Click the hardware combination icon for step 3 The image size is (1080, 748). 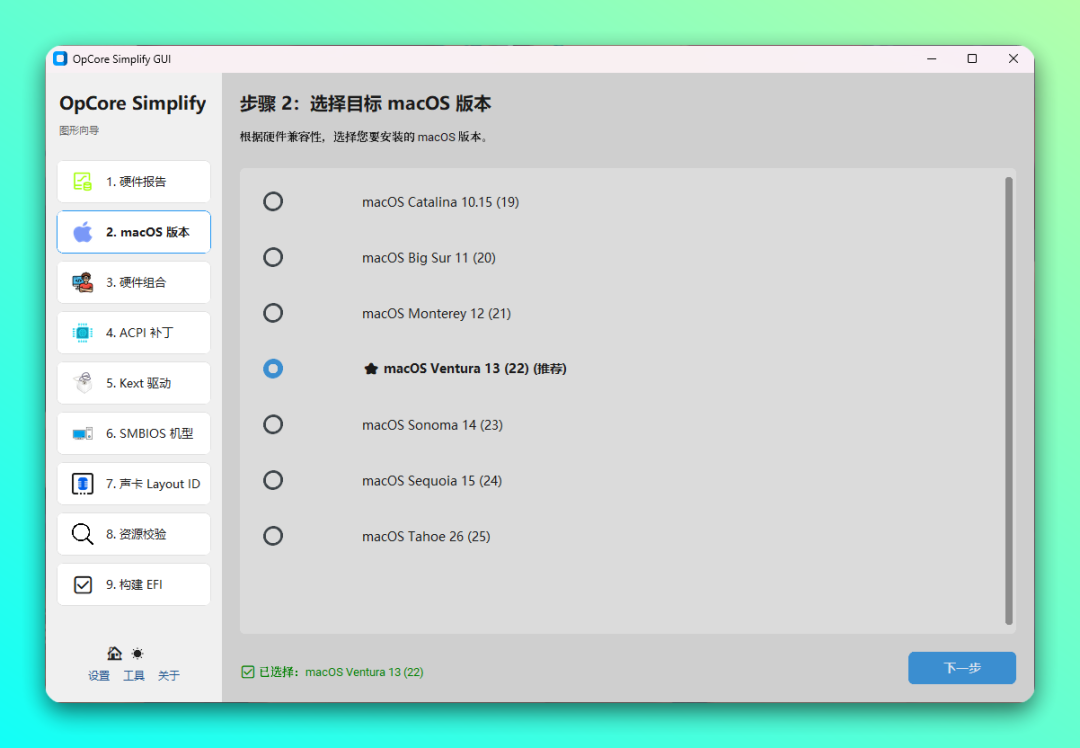[83, 282]
